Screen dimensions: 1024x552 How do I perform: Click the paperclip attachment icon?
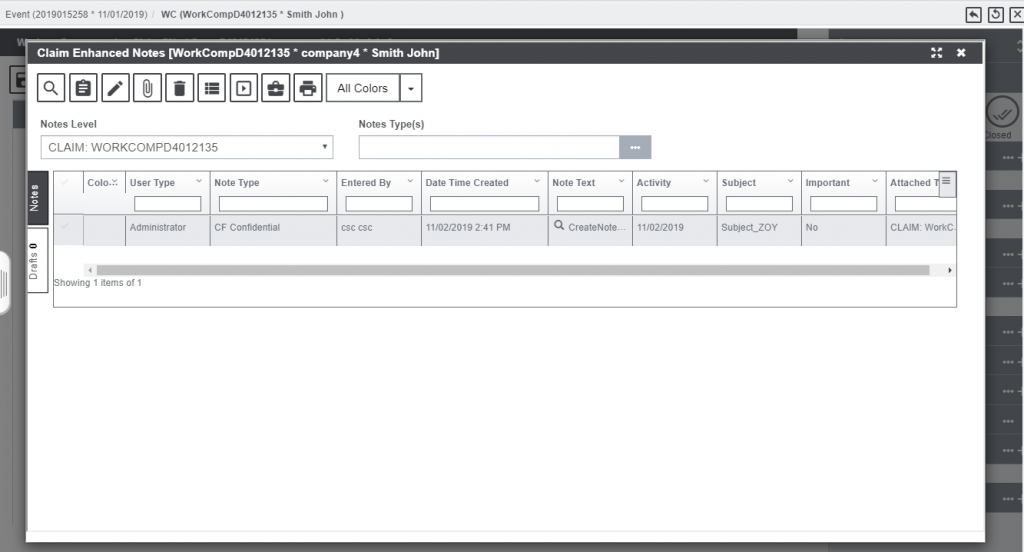(x=147, y=88)
